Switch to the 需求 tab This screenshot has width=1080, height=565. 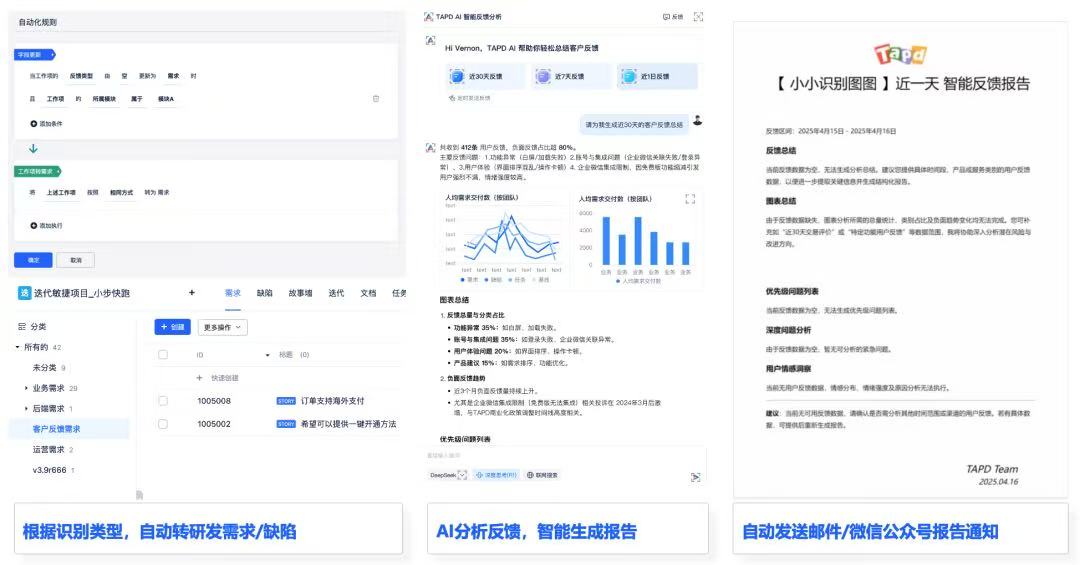(233, 294)
